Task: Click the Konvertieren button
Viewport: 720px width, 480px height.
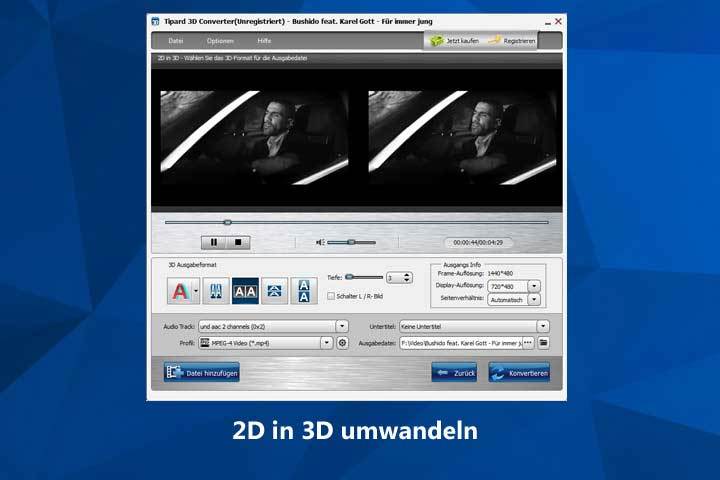Action: pyautogui.click(x=519, y=373)
